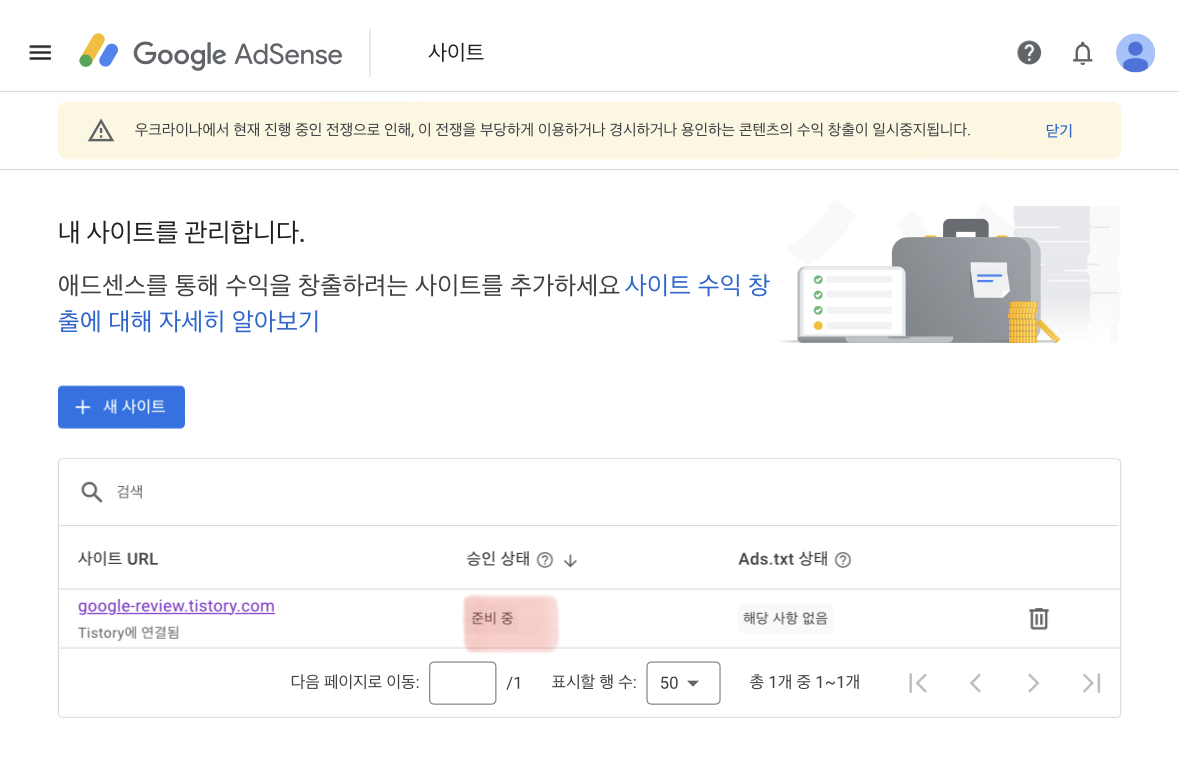Go to the last page icon
Image resolution: width=1179 pixels, height=770 pixels.
pyautogui.click(x=1091, y=683)
